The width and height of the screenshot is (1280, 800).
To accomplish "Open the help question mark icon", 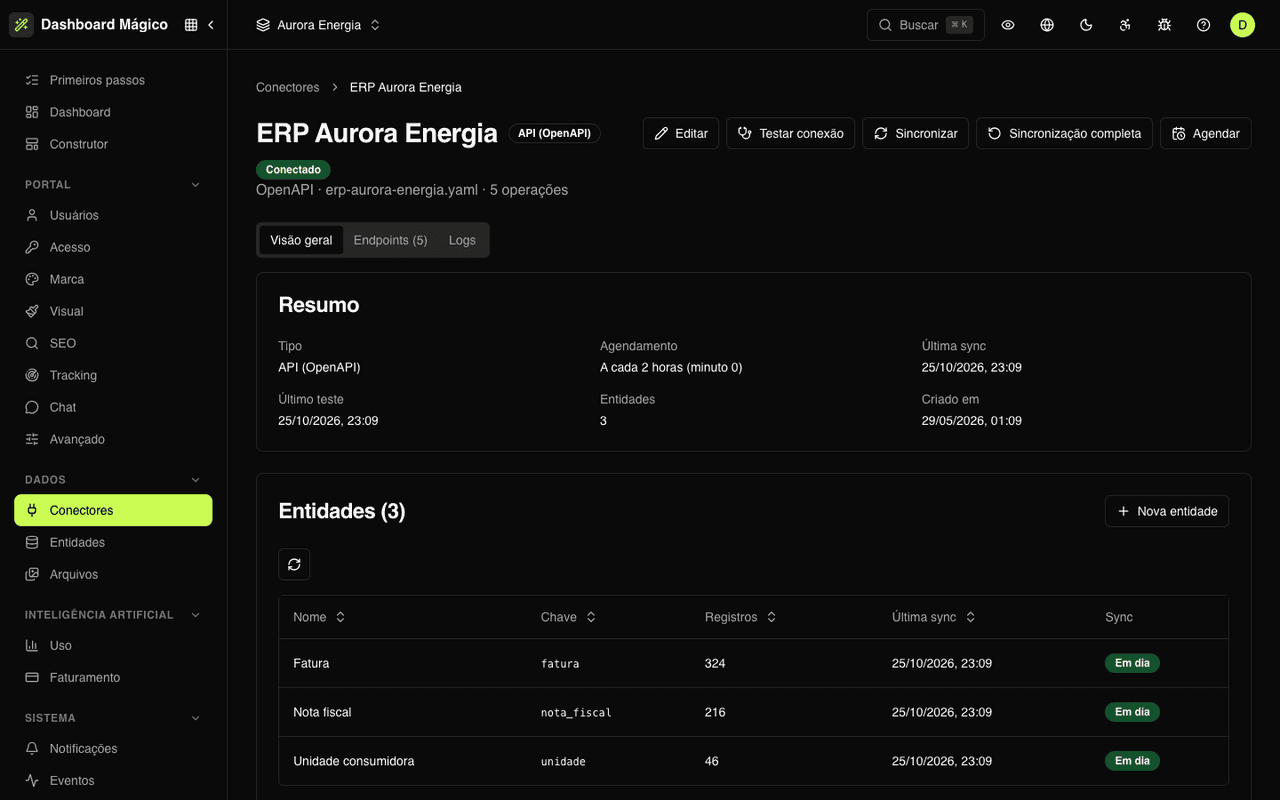I will tap(1203, 25).
